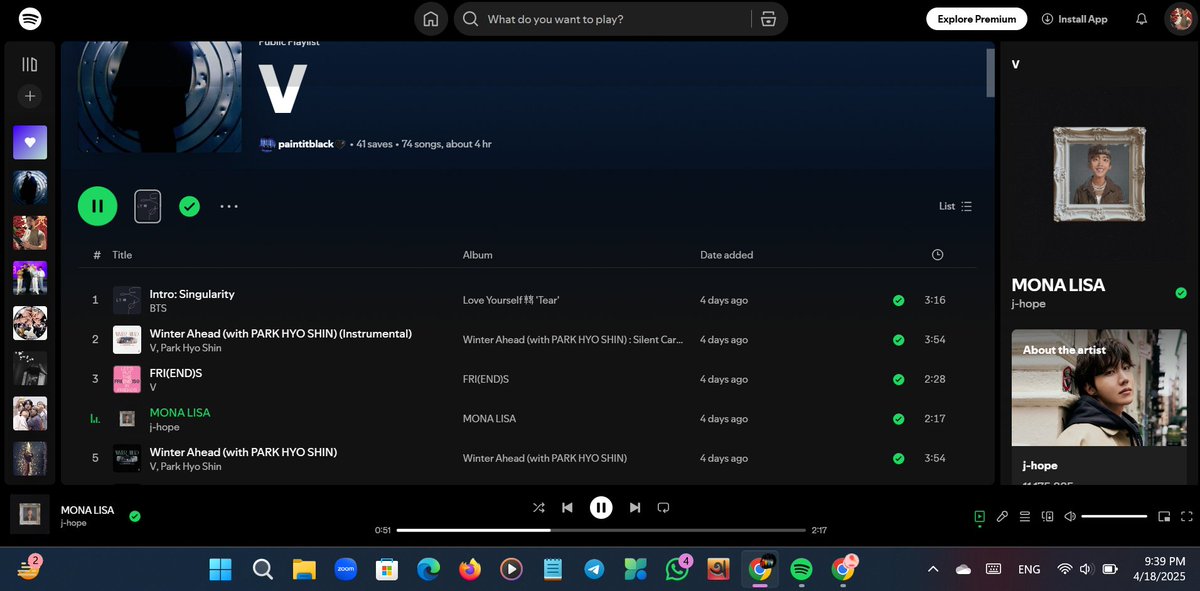Screen dimensions: 1200x591
Task: Open the clock and date in taskbar
Action: pyautogui.click(x=1161, y=569)
